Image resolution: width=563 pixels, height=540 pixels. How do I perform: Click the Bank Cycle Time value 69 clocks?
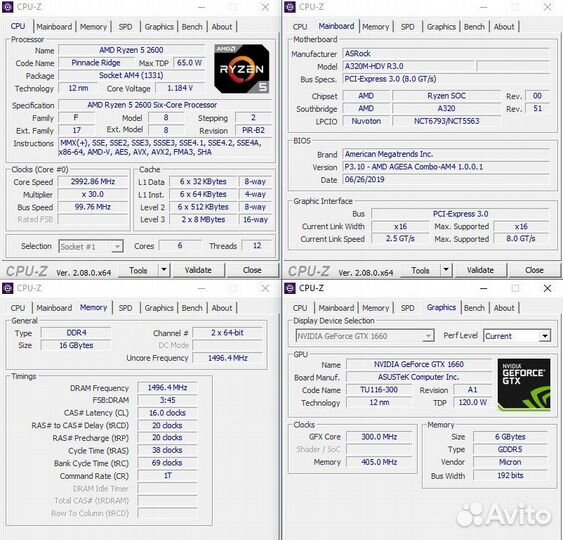pos(167,463)
